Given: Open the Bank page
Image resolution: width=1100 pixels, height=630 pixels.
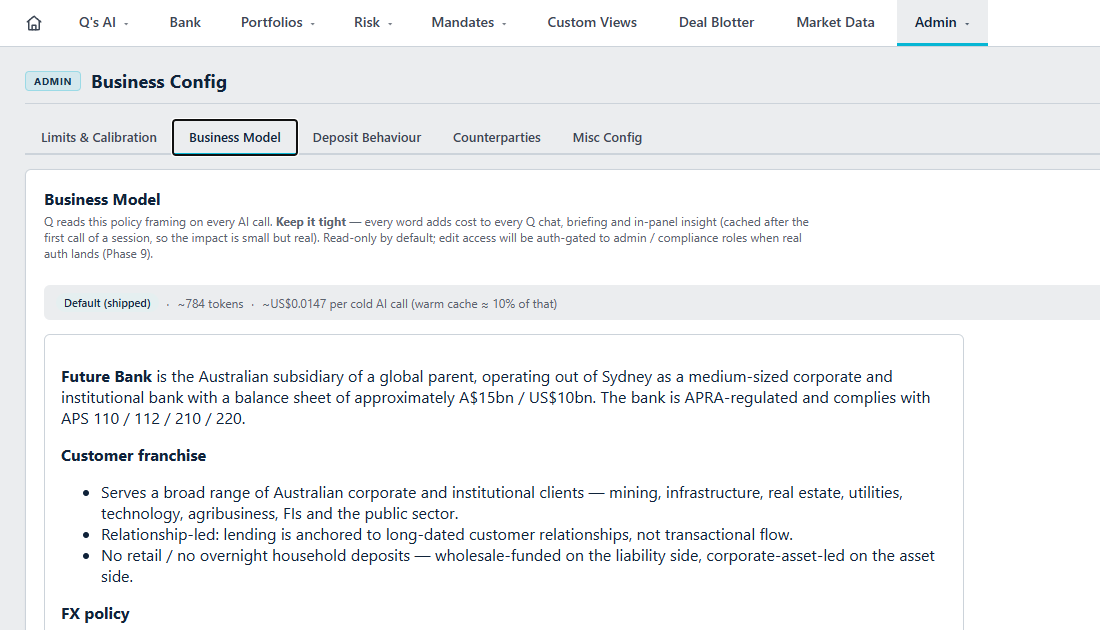Looking at the screenshot, I should pyautogui.click(x=185, y=22).
